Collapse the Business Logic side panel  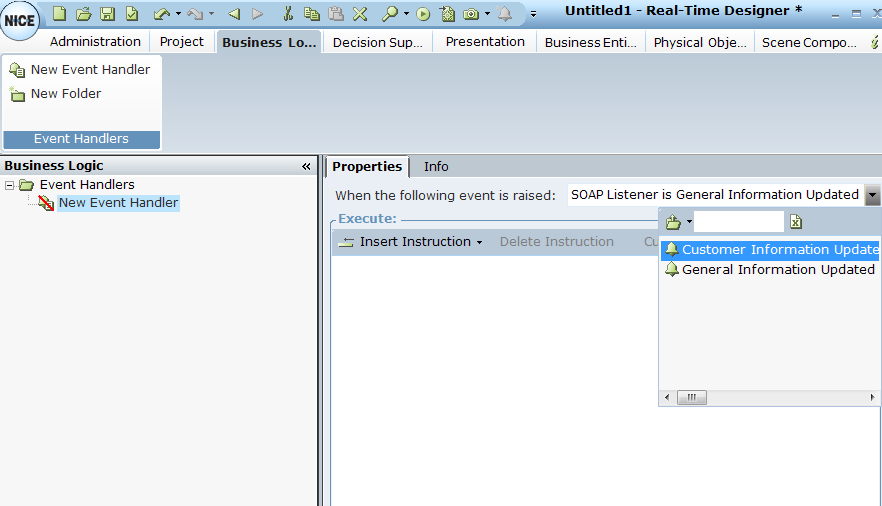click(x=306, y=167)
